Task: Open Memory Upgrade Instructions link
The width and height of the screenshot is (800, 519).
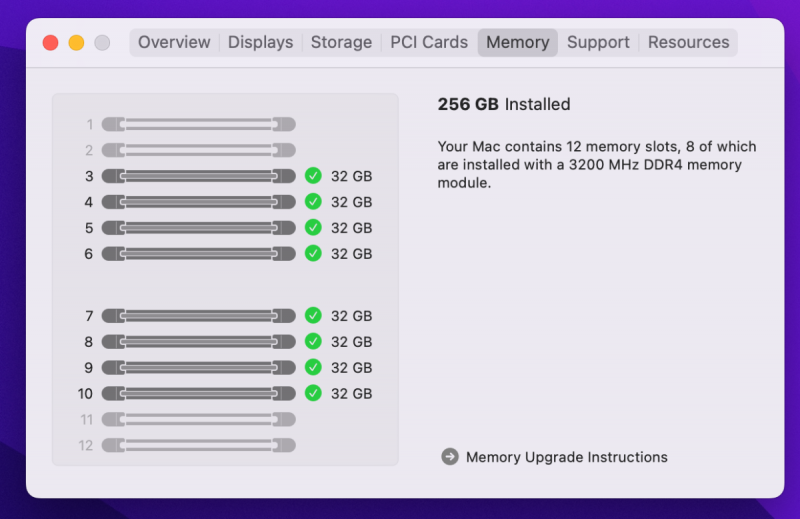Action: (x=566, y=457)
